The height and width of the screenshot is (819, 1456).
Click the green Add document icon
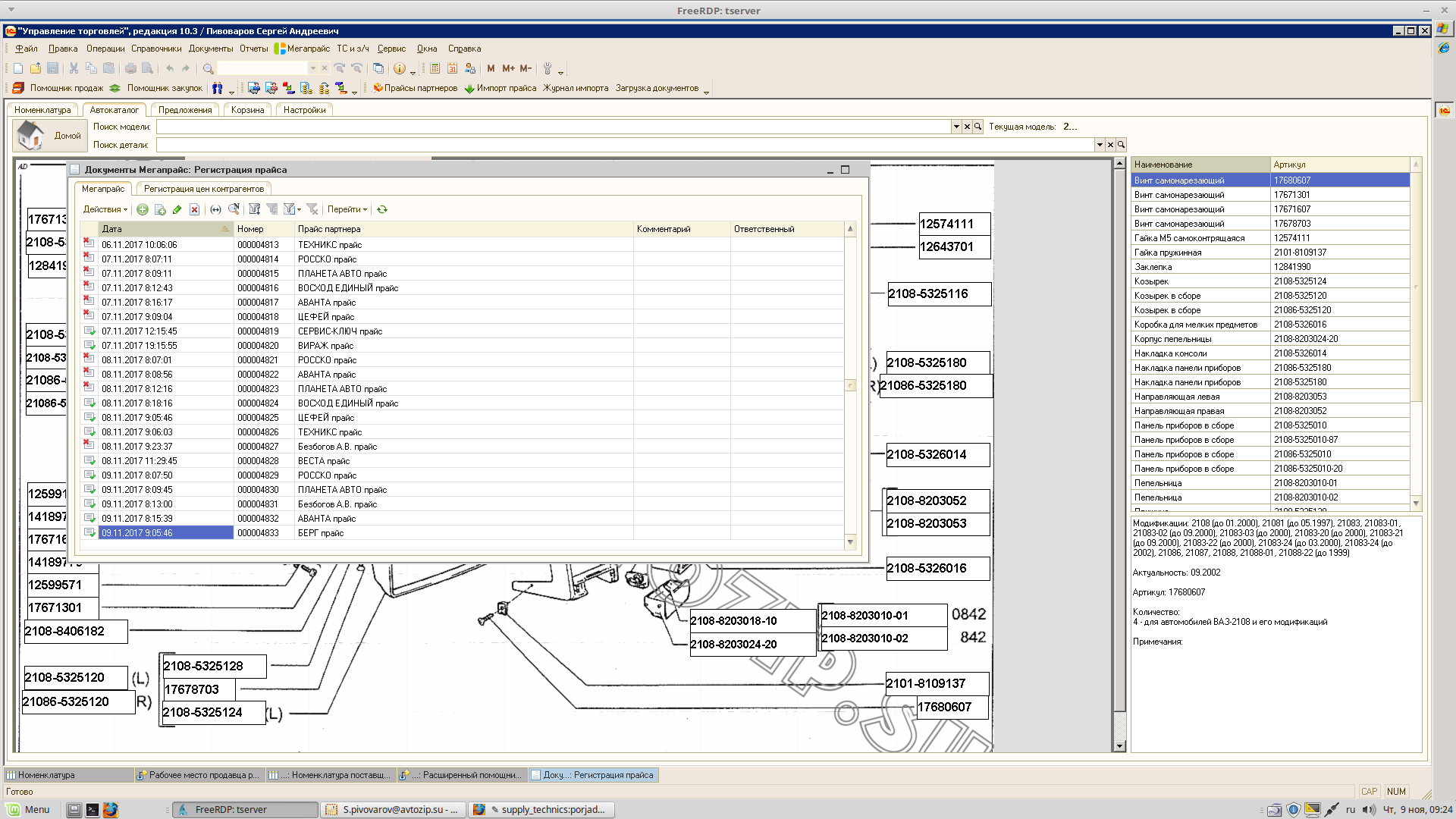pyautogui.click(x=142, y=209)
